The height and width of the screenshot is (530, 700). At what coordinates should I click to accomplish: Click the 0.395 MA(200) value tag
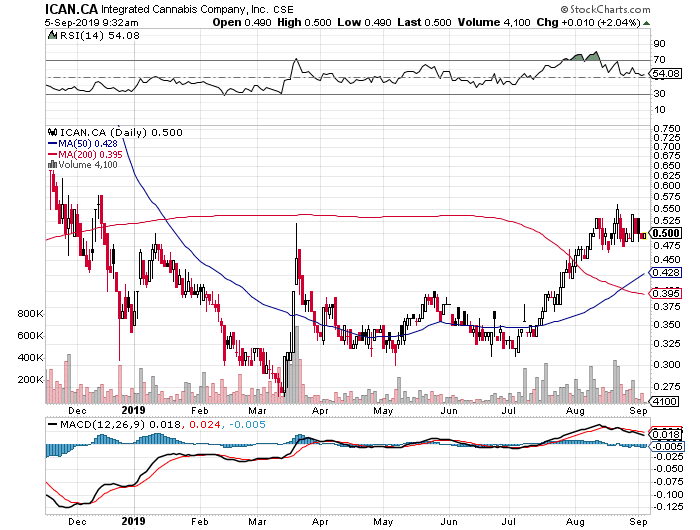tap(665, 293)
